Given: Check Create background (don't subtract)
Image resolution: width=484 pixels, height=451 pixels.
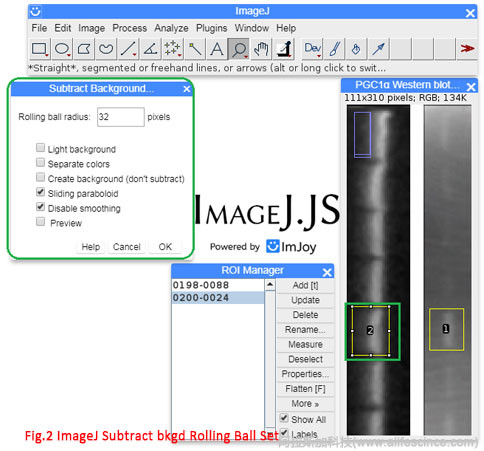Looking at the screenshot, I should [x=40, y=177].
